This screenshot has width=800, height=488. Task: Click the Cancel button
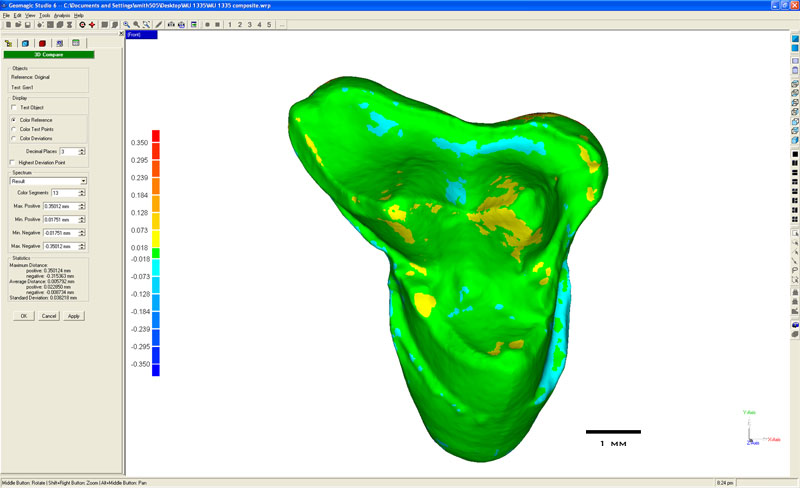click(x=49, y=315)
